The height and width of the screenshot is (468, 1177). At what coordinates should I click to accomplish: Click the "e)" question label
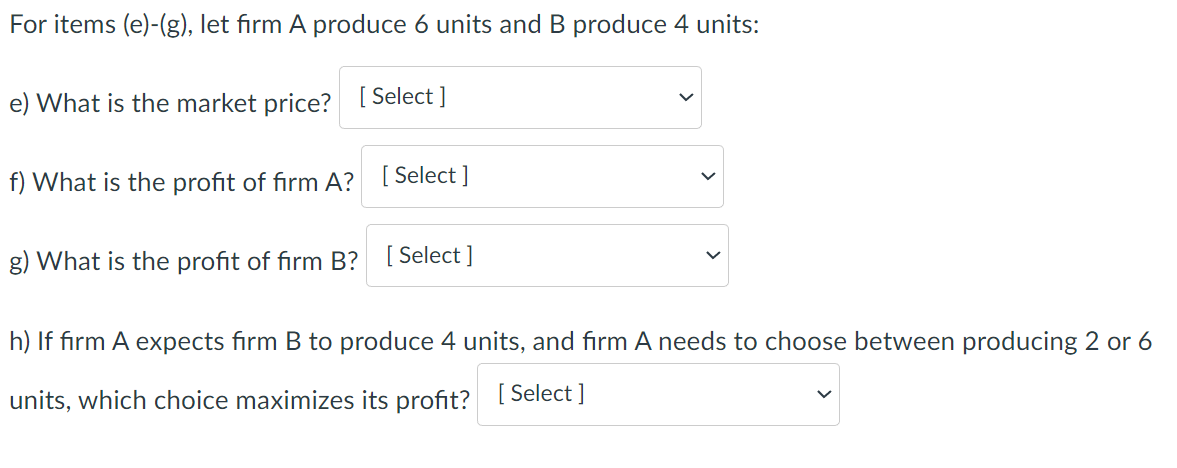pyautogui.click(x=19, y=103)
